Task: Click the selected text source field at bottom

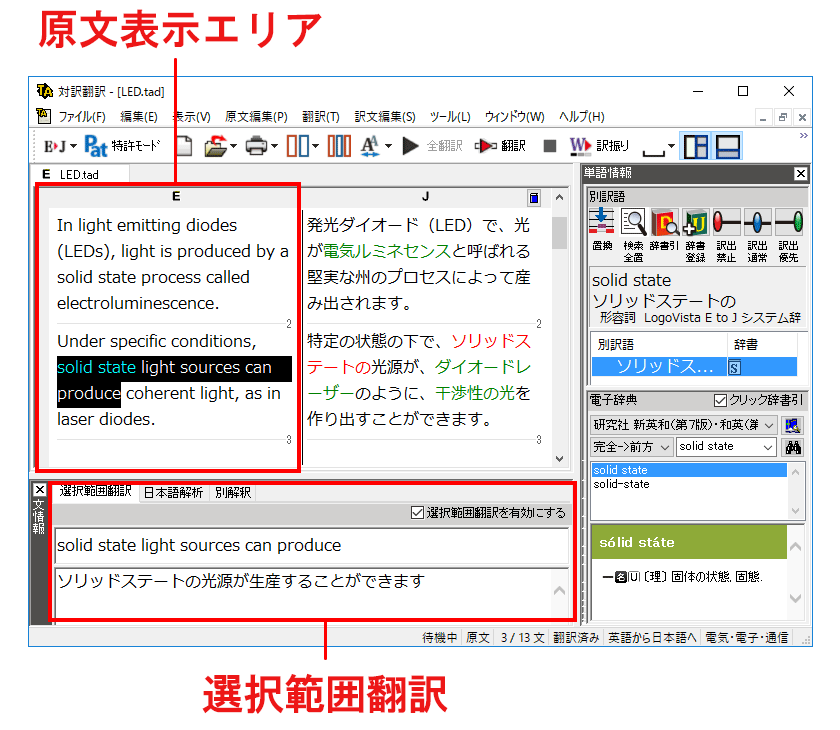Action: pyautogui.click(x=312, y=545)
